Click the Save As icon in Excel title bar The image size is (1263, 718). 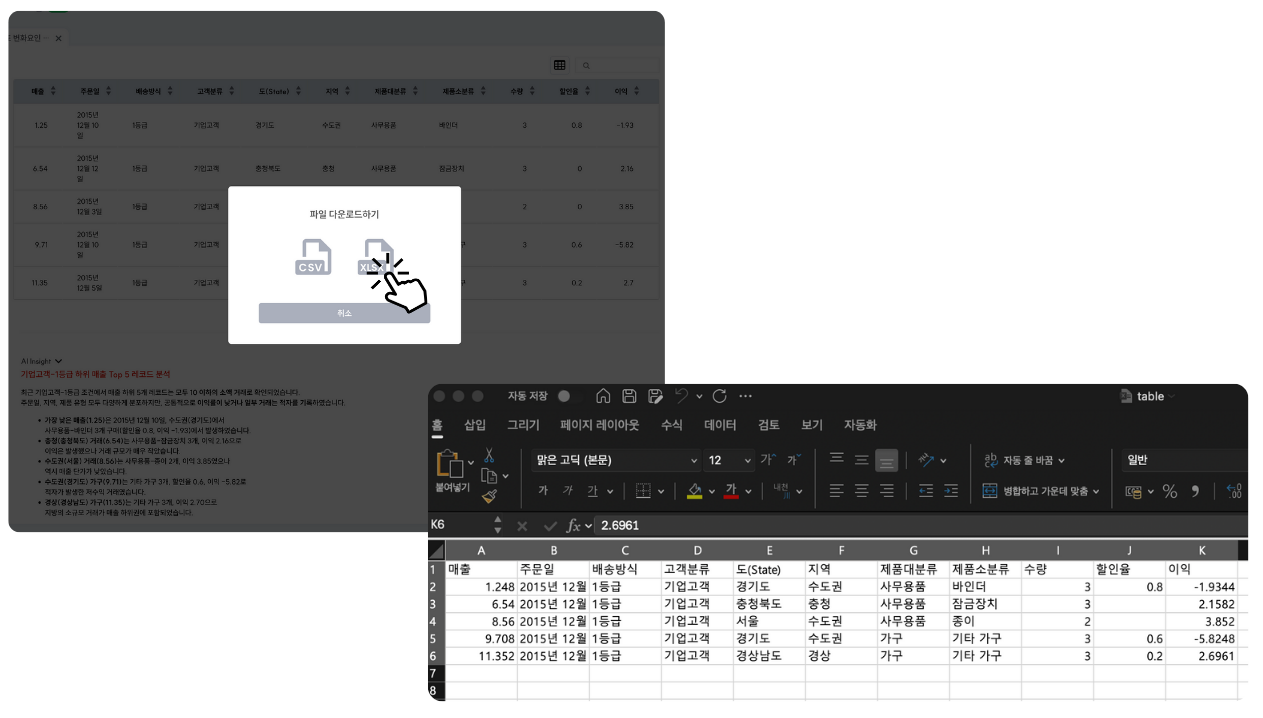655,396
